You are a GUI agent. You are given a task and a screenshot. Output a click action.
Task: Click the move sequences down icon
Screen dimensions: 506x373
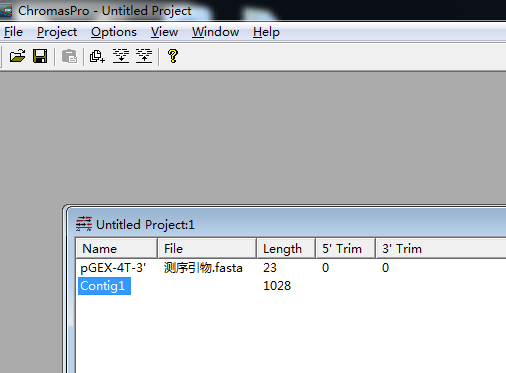(x=121, y=56)
